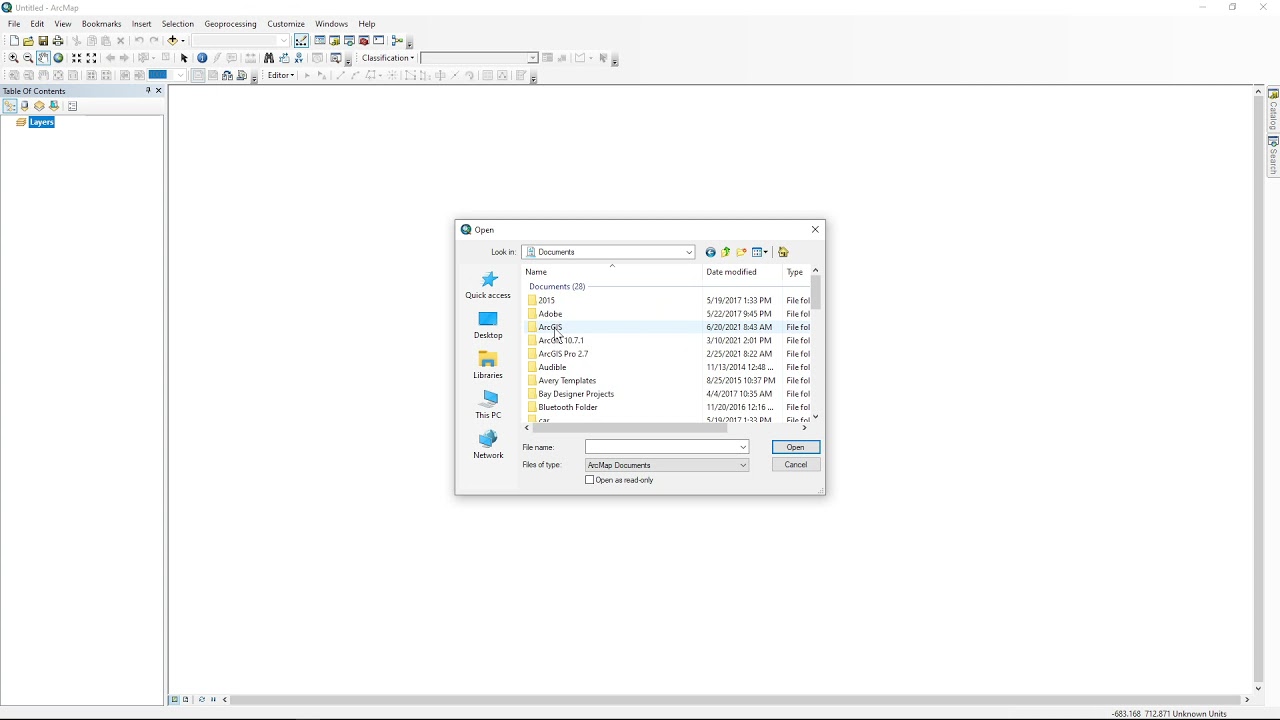Open the Selection menu
This screenshot has width=1280, height=720.
pyautogui.click(x=177, y=24)
